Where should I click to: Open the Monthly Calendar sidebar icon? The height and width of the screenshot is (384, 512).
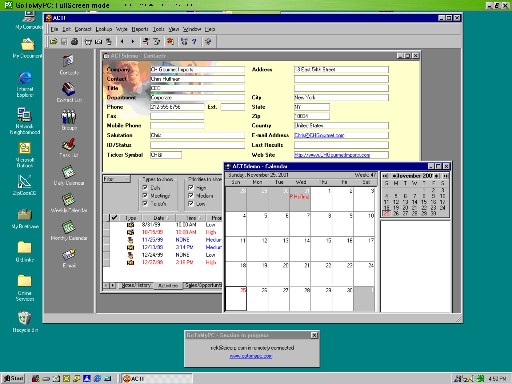click(69, 230)
